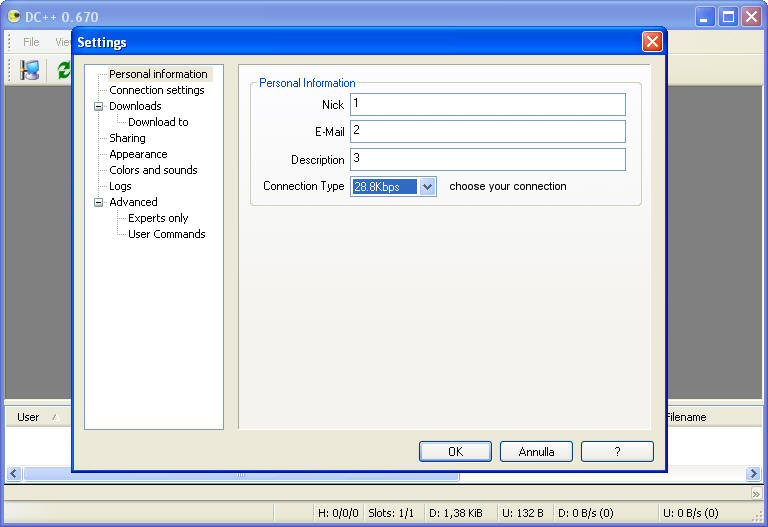Screen dimensions: 768x527
Task: Collapse the Downloads tree node
Action: 99,106
